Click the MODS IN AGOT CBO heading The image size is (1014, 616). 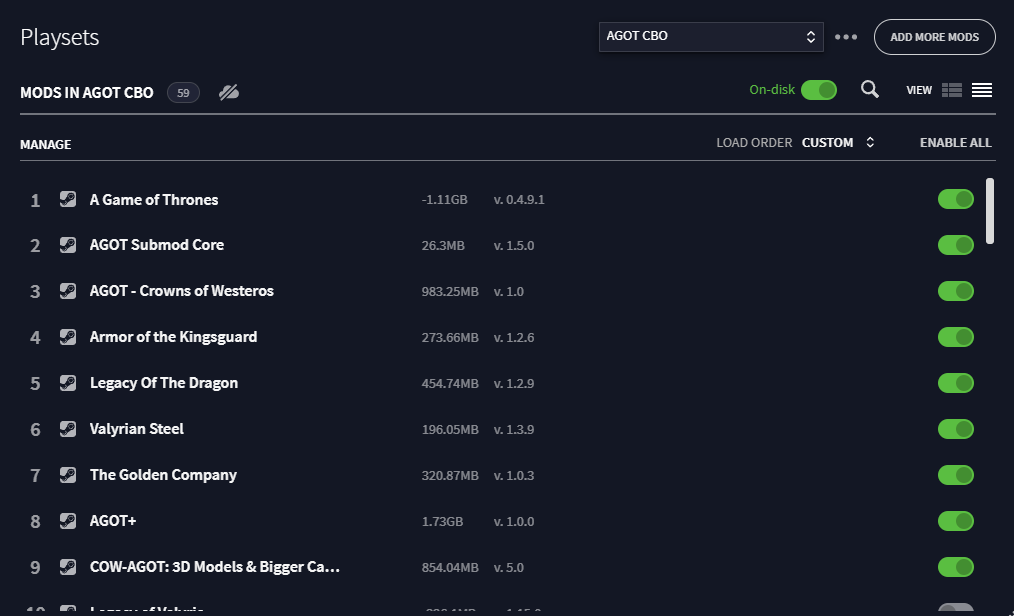[87, 93]
